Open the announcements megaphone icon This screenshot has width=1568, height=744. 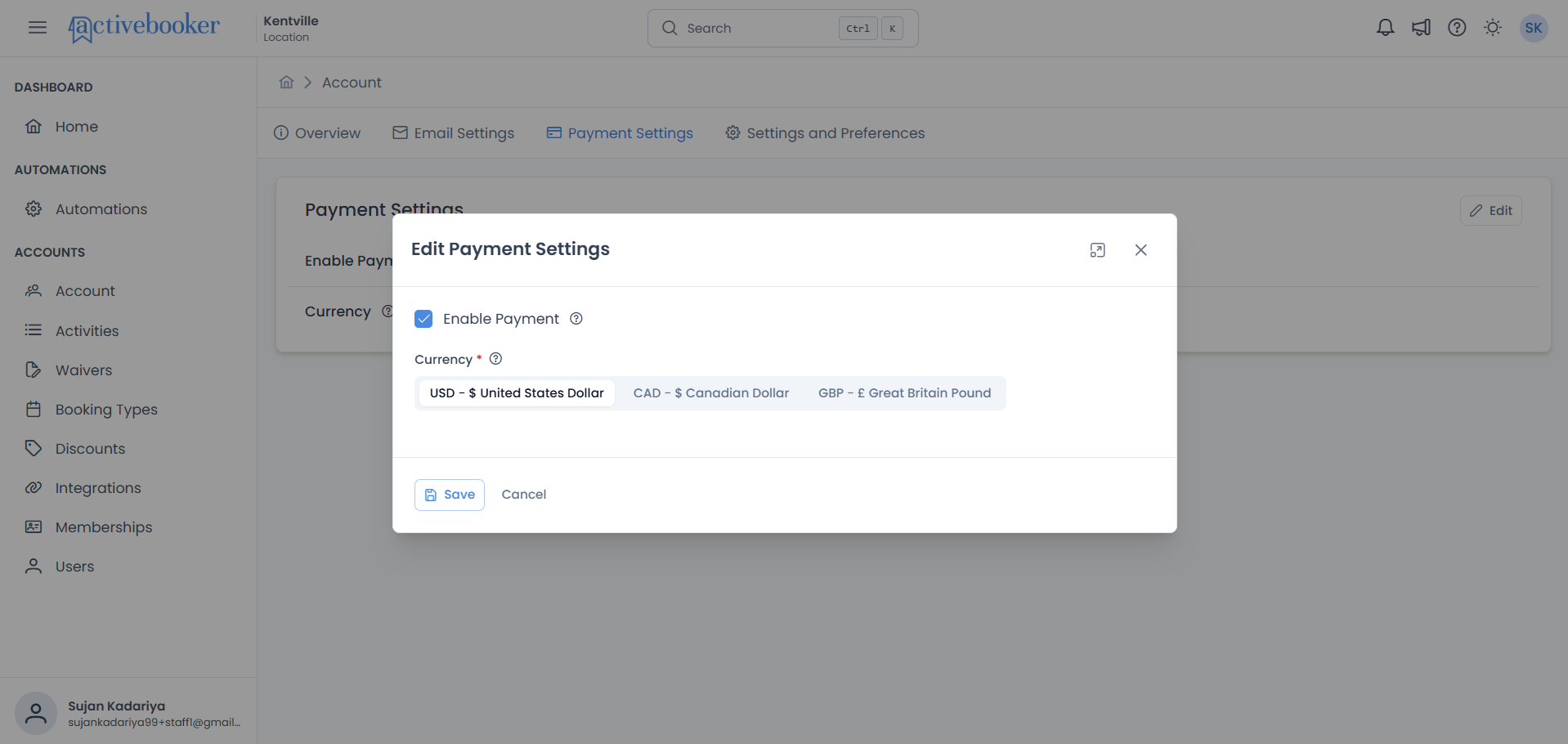(1421, 28)
